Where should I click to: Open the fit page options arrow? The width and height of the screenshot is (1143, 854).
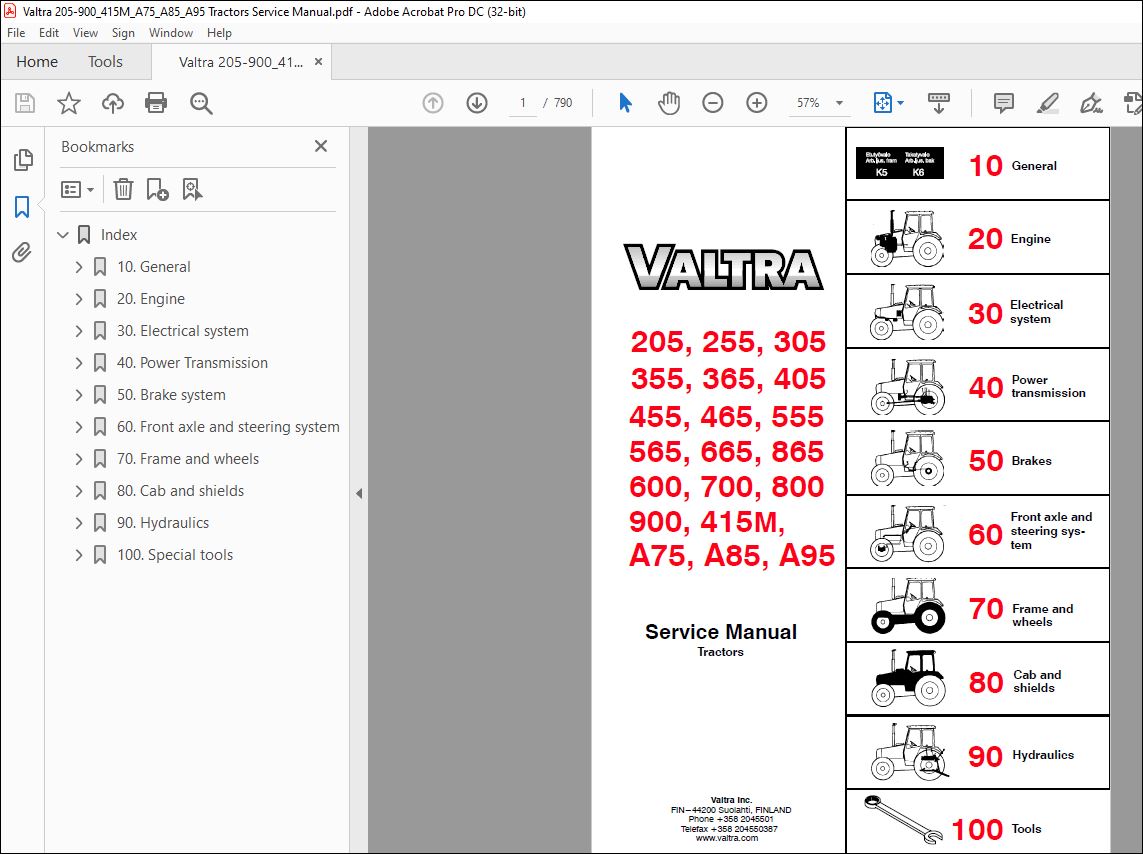click(x=900, y=103)
